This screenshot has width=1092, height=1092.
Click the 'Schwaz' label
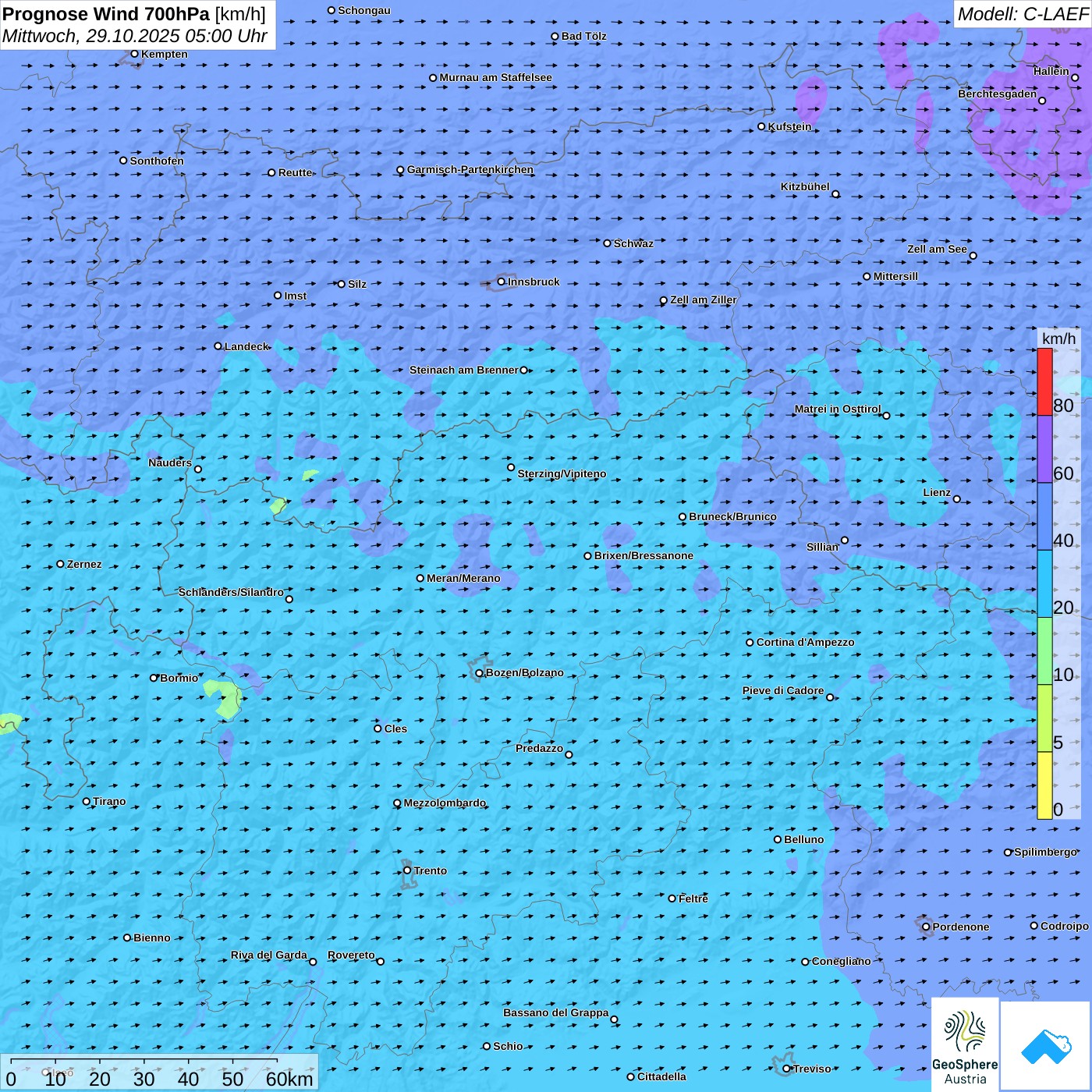pos(633,243)
